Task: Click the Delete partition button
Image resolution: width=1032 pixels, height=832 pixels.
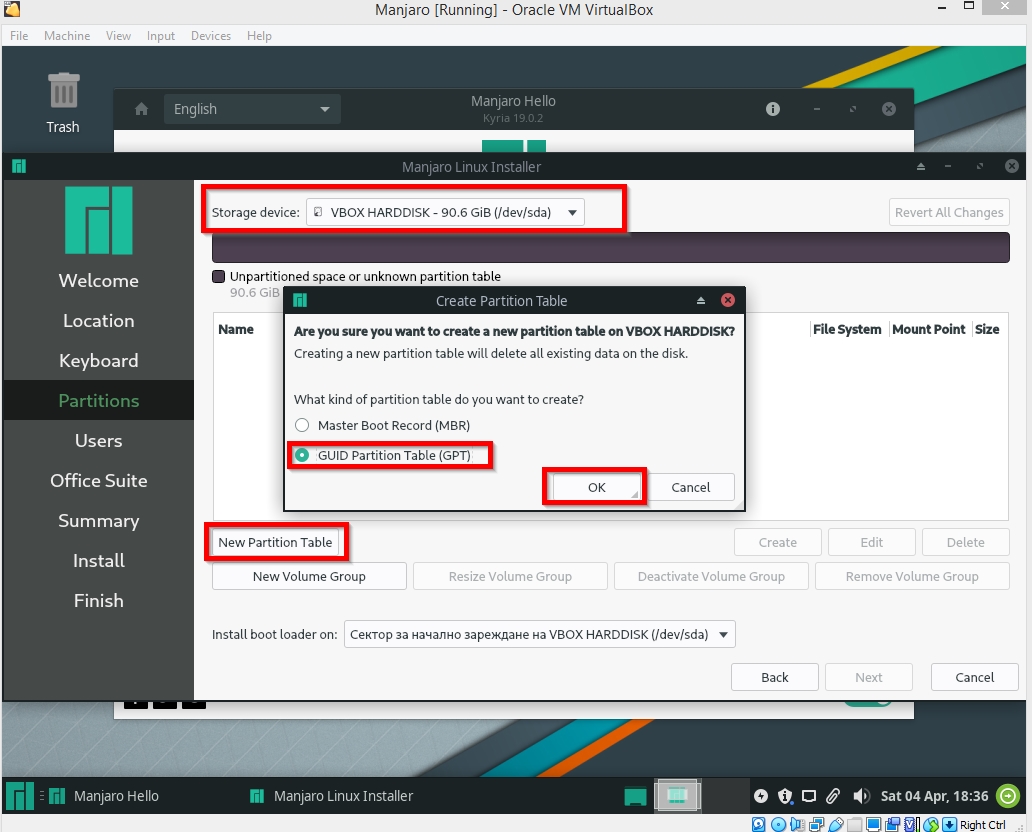Action: (966, 542)
